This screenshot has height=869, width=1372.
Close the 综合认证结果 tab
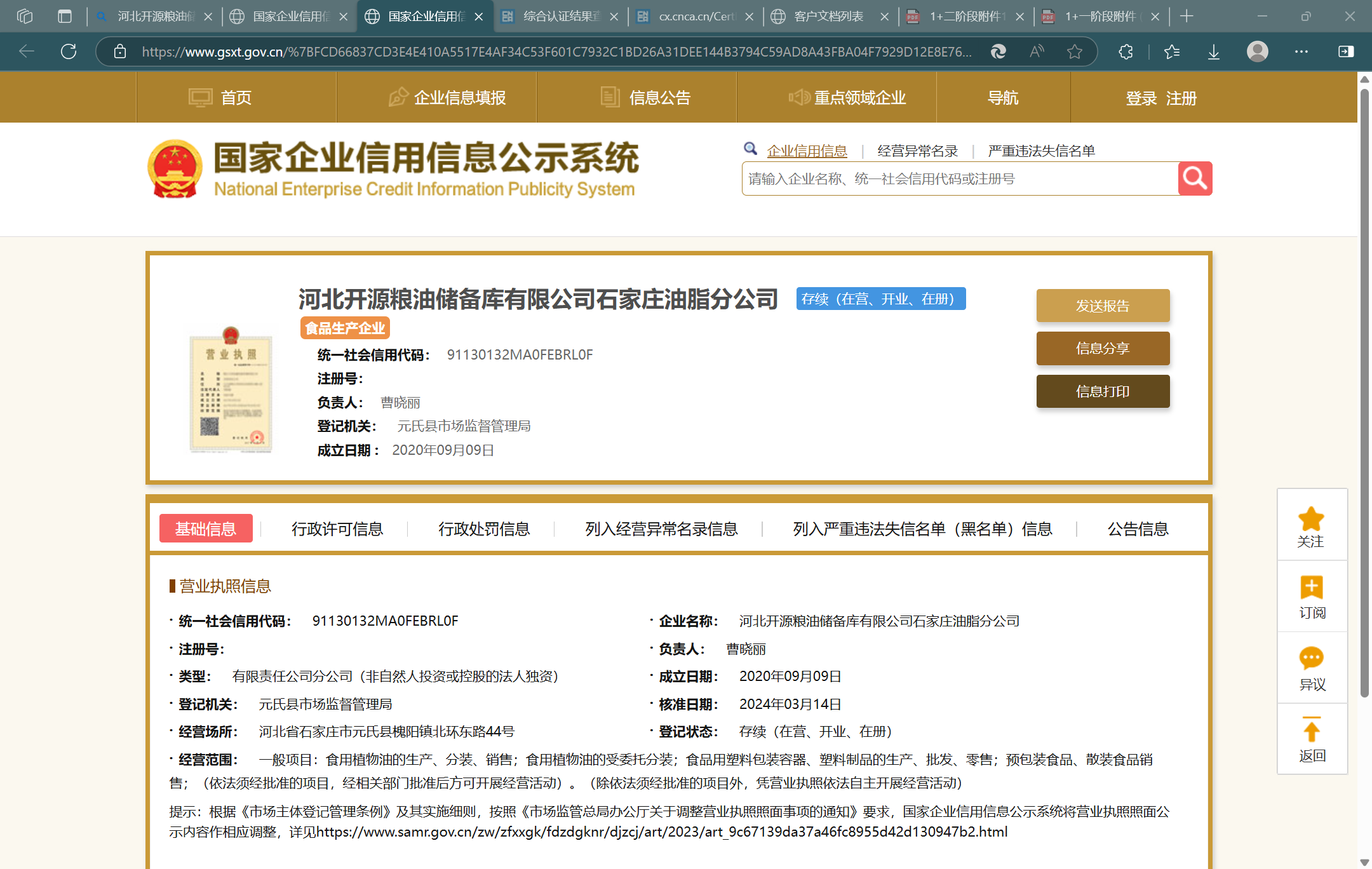(x=614, y=17)
